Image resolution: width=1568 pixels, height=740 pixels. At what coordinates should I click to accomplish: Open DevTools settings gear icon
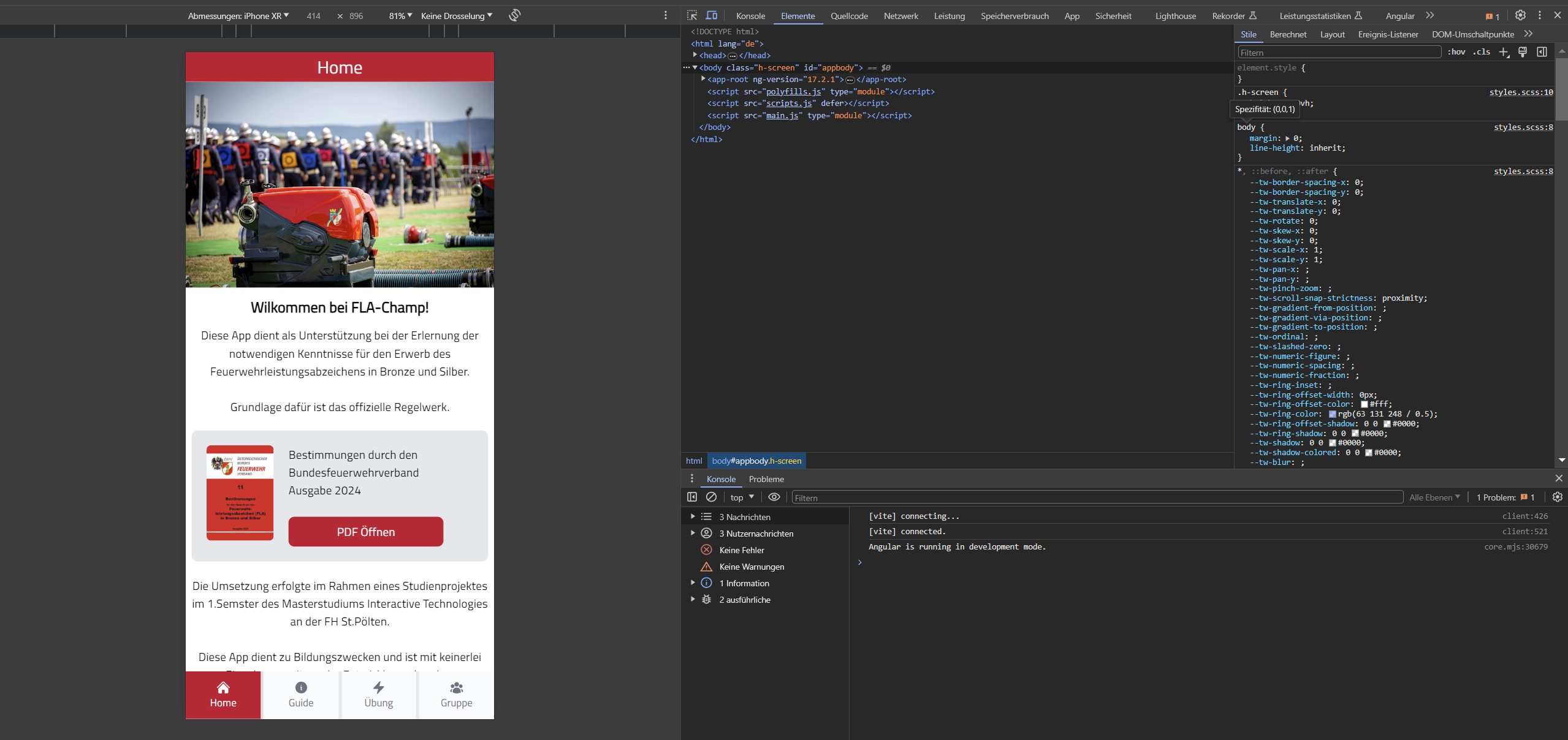(x=1520, y=15)
